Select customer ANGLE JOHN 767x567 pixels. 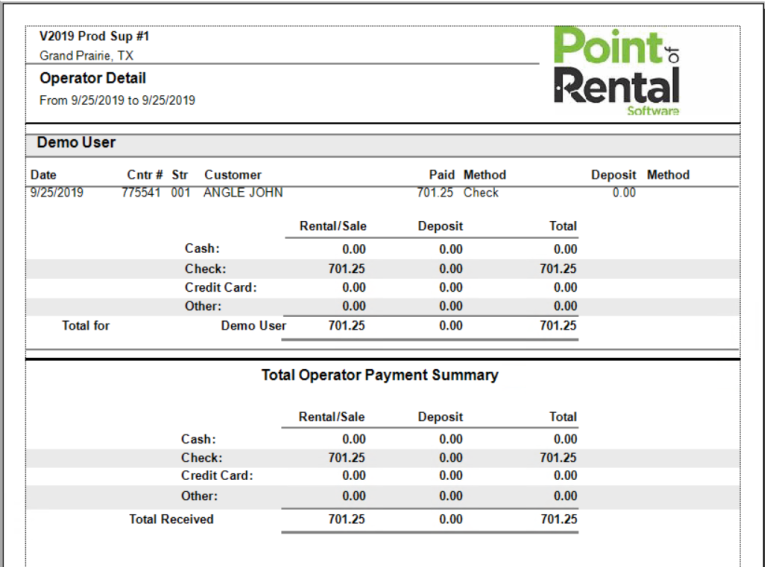pyautogui.click(x=243, y=193)
